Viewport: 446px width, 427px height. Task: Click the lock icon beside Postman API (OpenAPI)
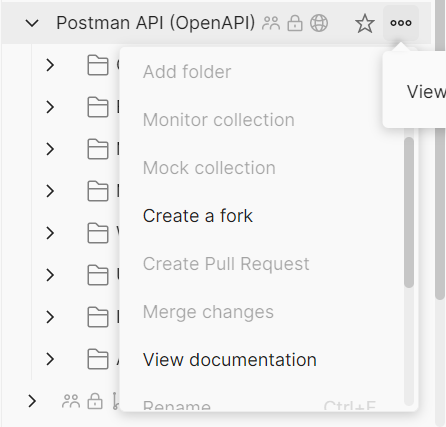(x=295, y=23)
